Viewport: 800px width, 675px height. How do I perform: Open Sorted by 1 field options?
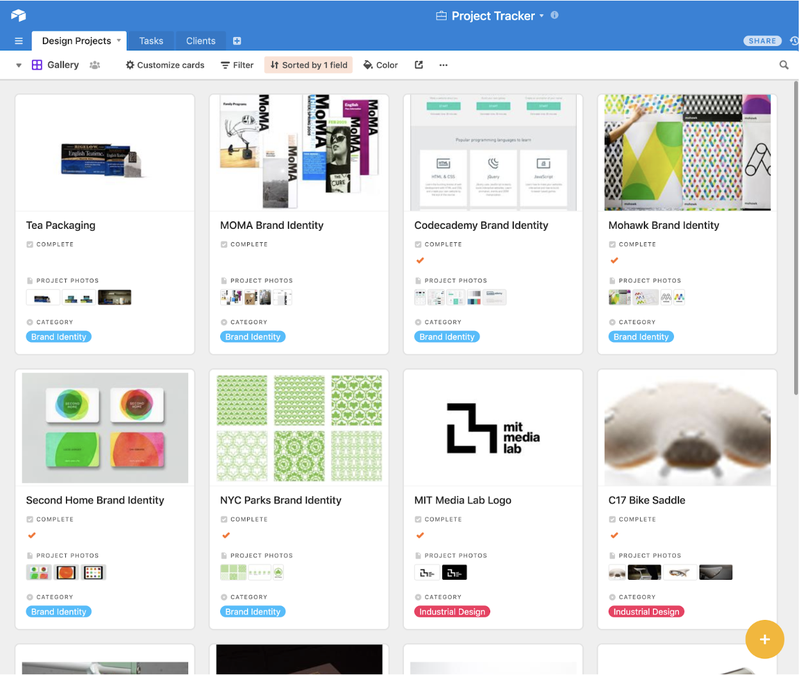click(x=309, y=65)
